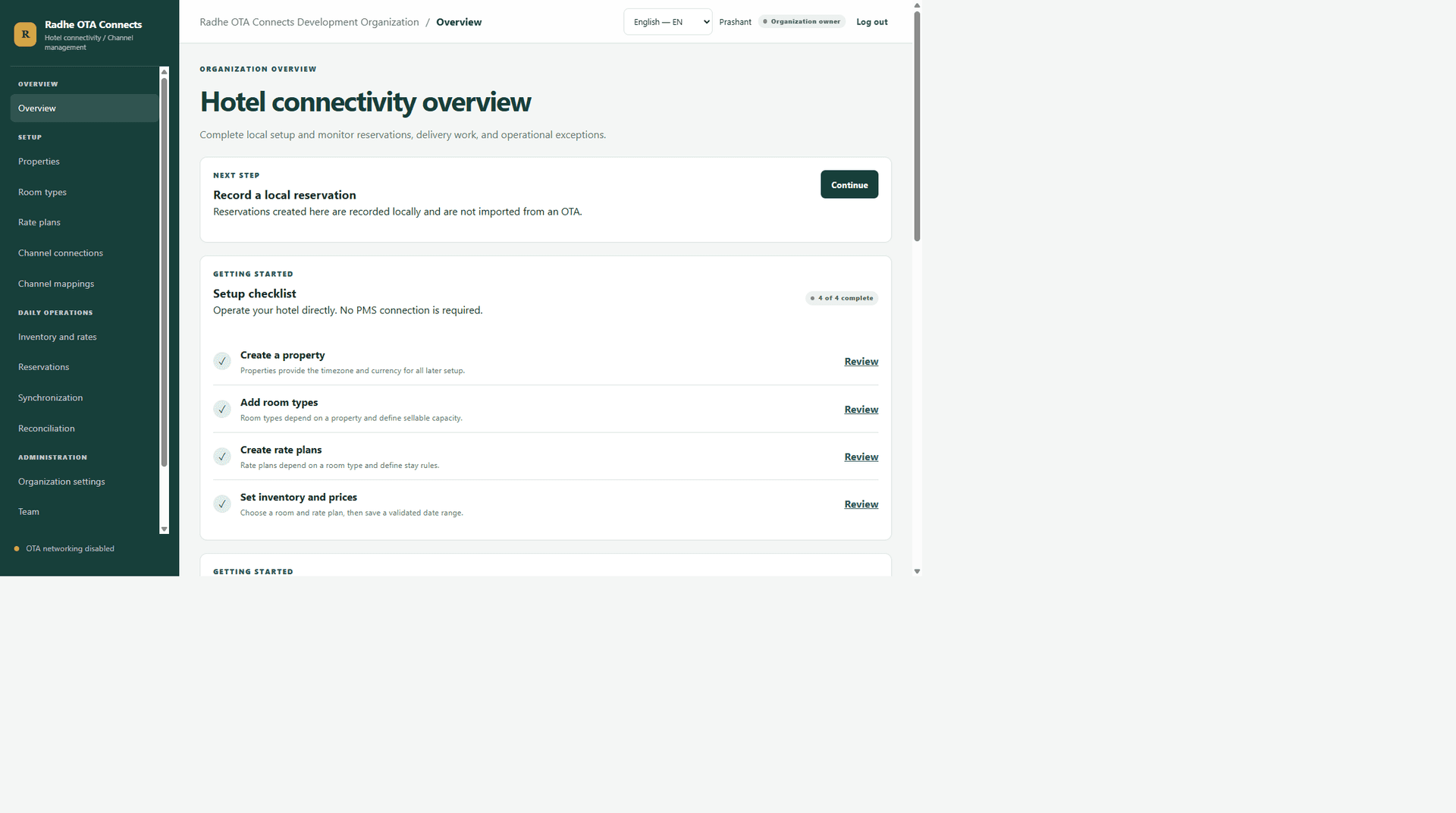
Task: Click the checkmark beside Set inventory and prices
Action: [222, 504]
